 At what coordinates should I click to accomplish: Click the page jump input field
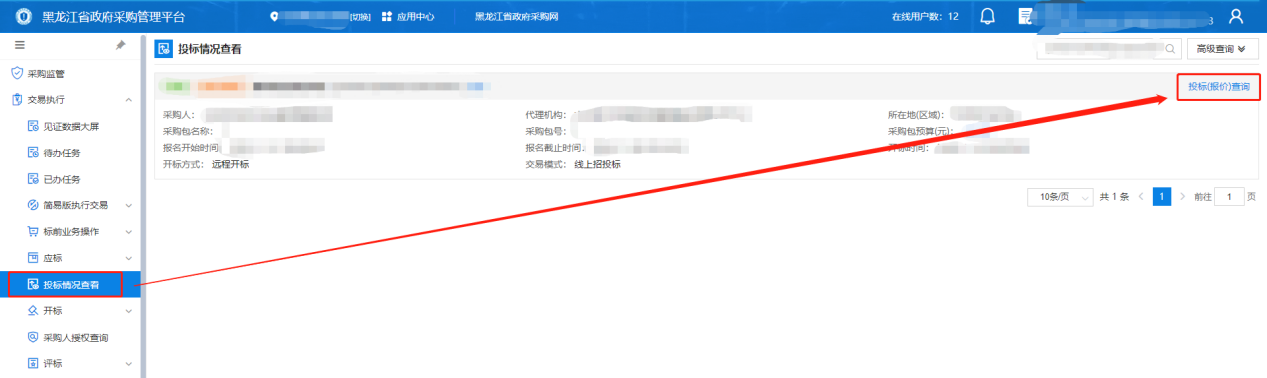[1229, 197]
